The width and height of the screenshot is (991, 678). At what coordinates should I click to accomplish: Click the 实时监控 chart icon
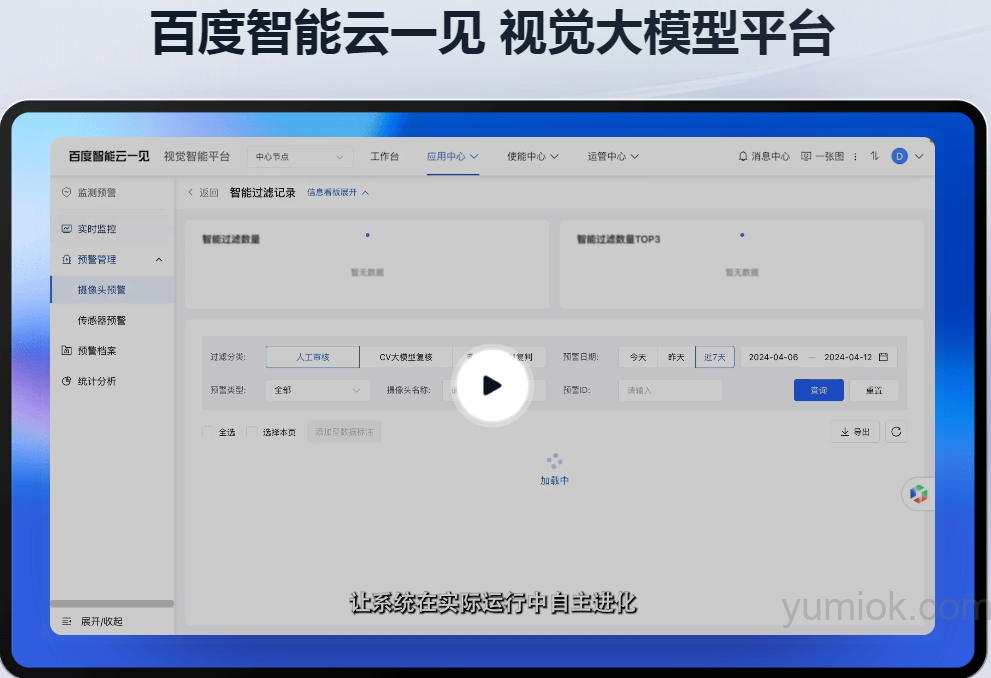[x=66, y=229]
